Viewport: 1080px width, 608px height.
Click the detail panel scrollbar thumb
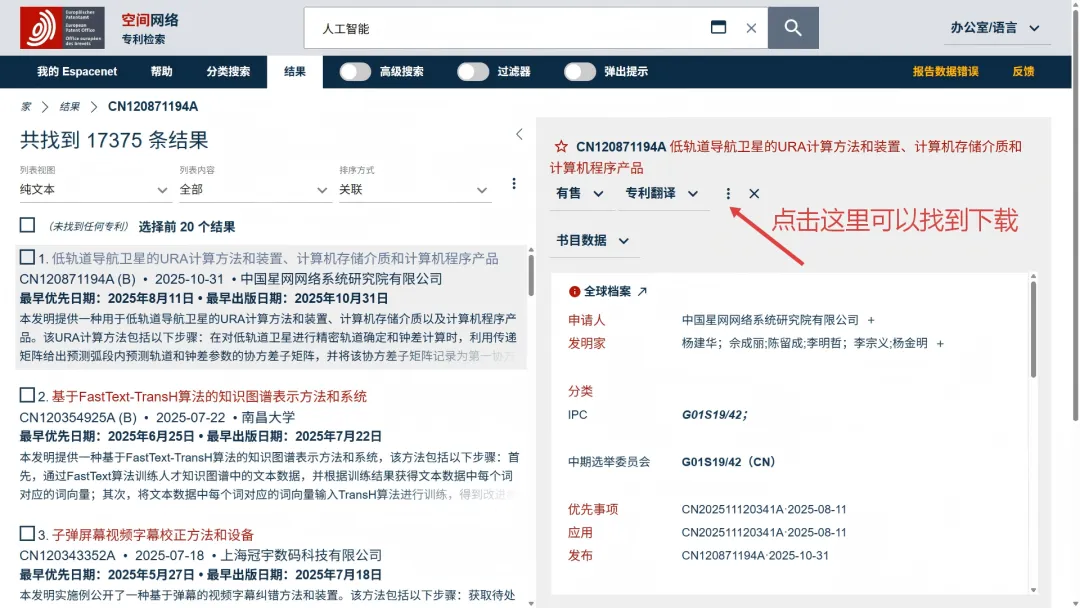tap(1033, 329)
